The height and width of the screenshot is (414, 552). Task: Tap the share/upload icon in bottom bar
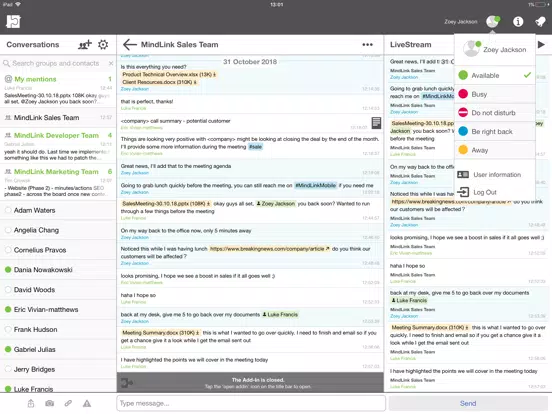31,403
